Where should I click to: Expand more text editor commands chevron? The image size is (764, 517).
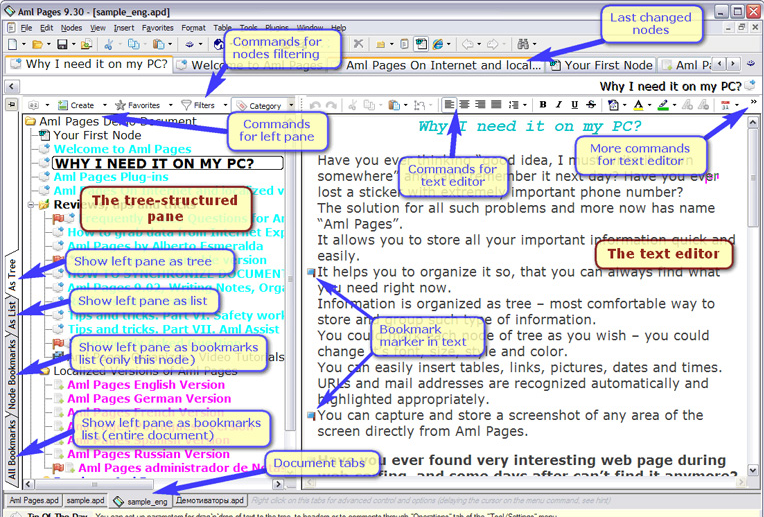point(753,103)
